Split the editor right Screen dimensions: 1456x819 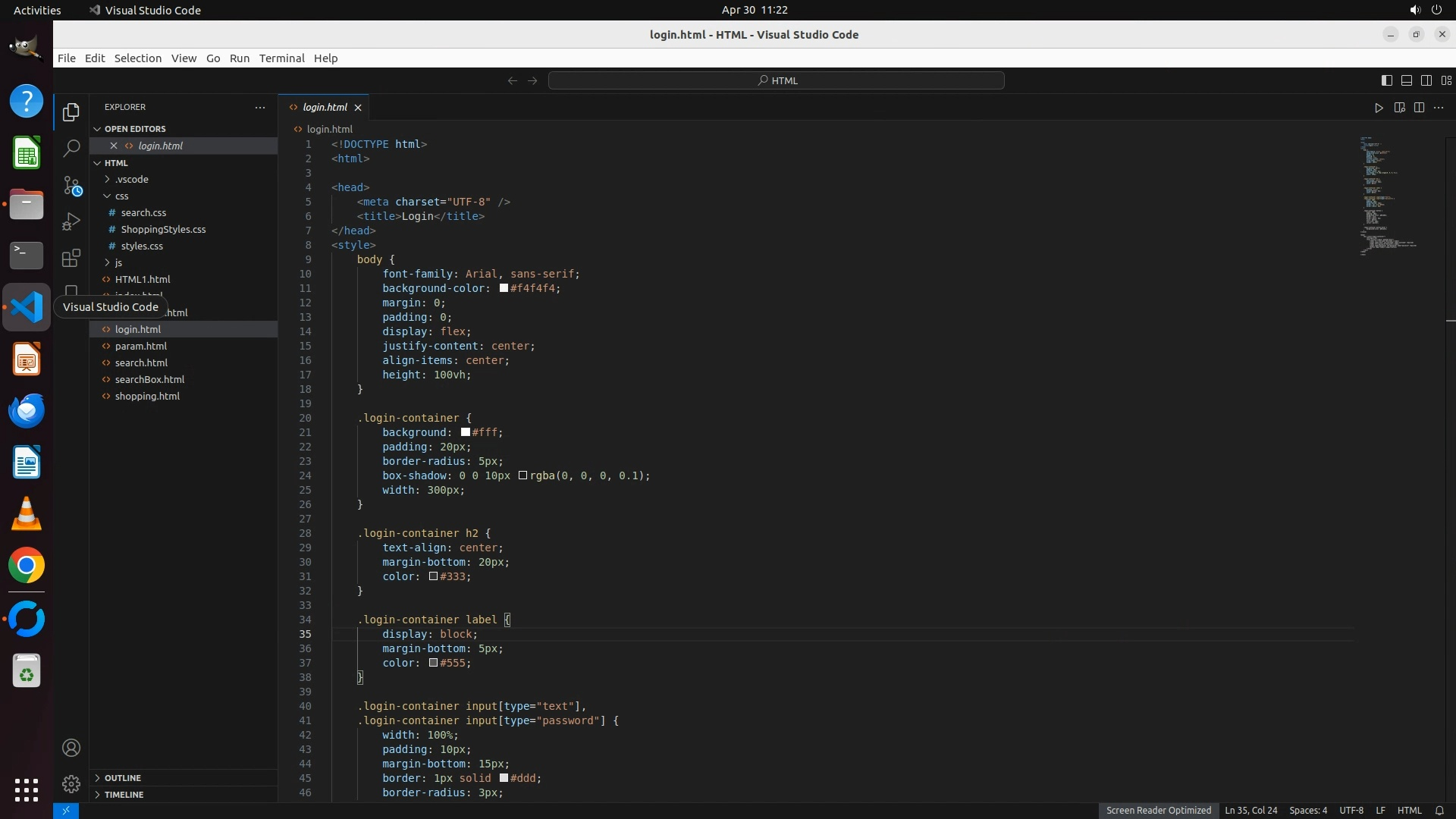[1419, 108]
